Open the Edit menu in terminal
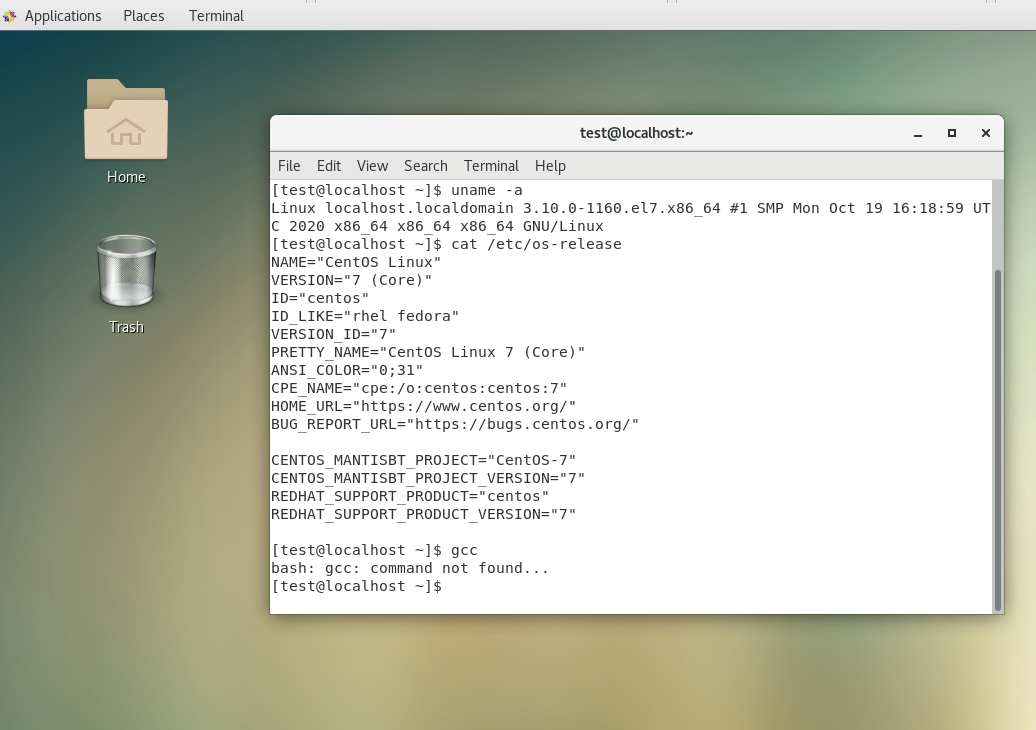 [x=328, y=166]
